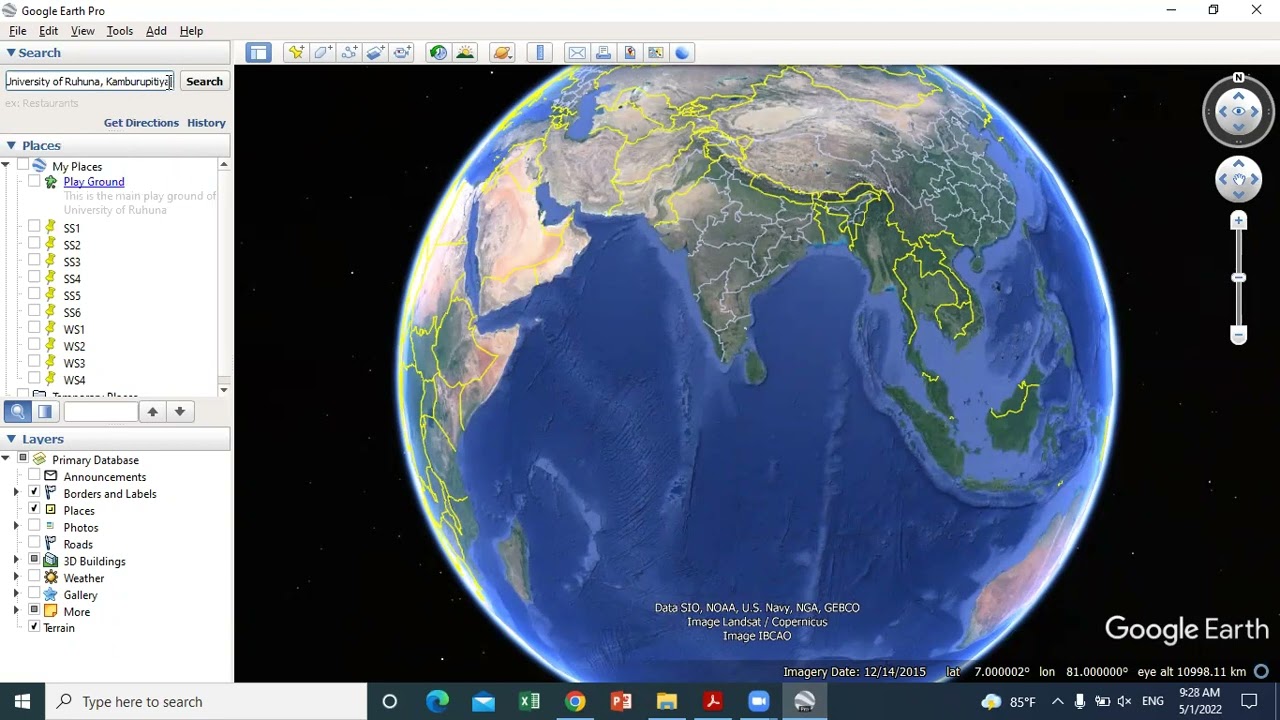Move selected place down arrow
This screenshot has width=1280, height=720.
click(180, 411)
